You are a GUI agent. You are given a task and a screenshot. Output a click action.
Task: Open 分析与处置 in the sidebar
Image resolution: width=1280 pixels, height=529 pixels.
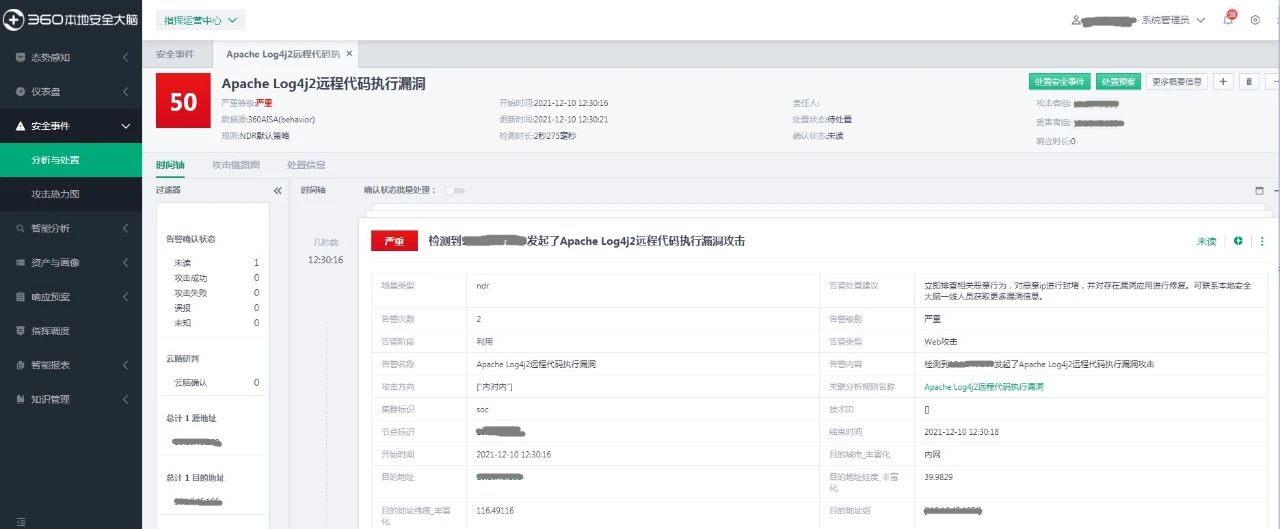(71, 160)
